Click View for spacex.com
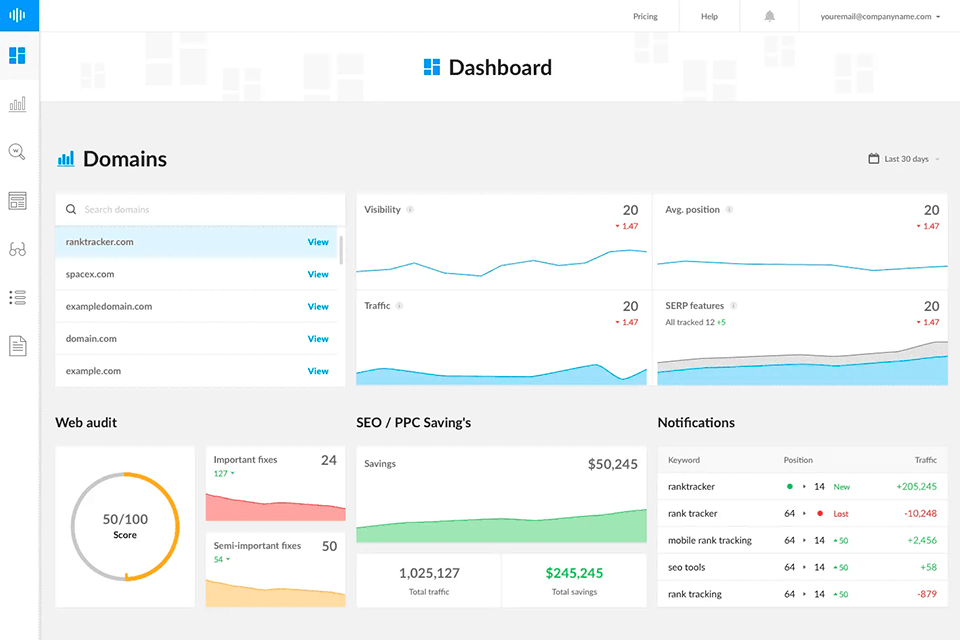 (x=318, y=274)
